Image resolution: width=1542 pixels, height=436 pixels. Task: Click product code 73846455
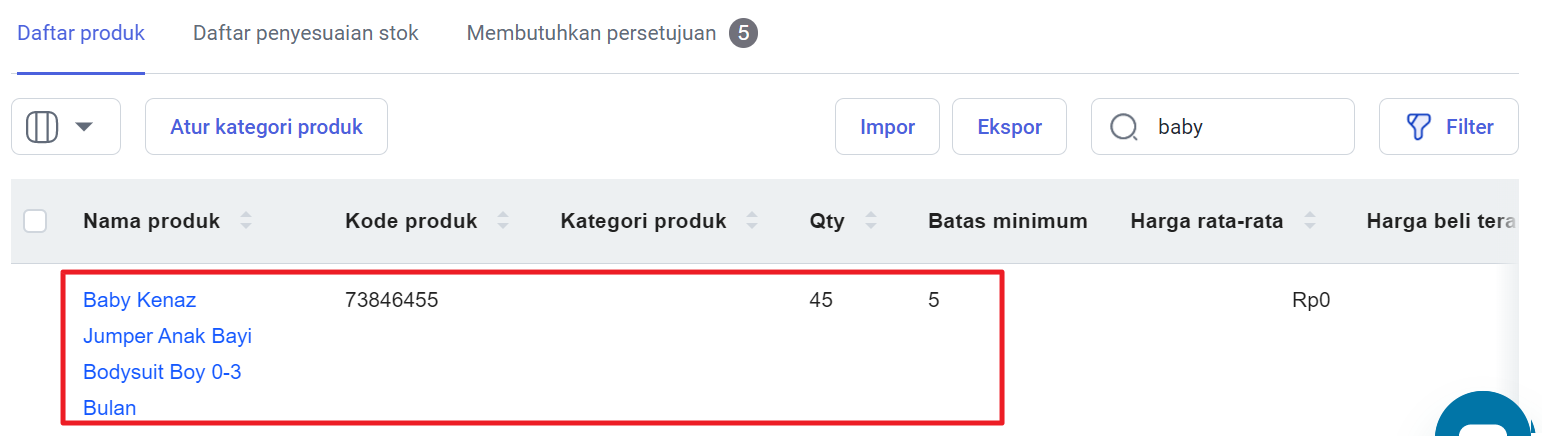coord(392,300)
